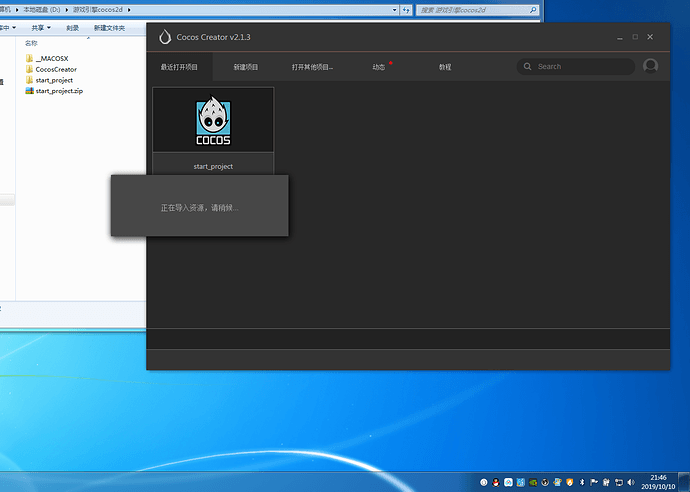Select the start_project.zip archive icon
The image size is (690, 492).
(29, 91)
